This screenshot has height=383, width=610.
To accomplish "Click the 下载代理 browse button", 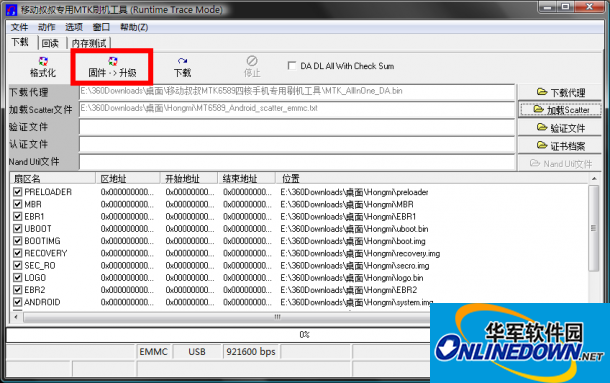I will [560, 93].
